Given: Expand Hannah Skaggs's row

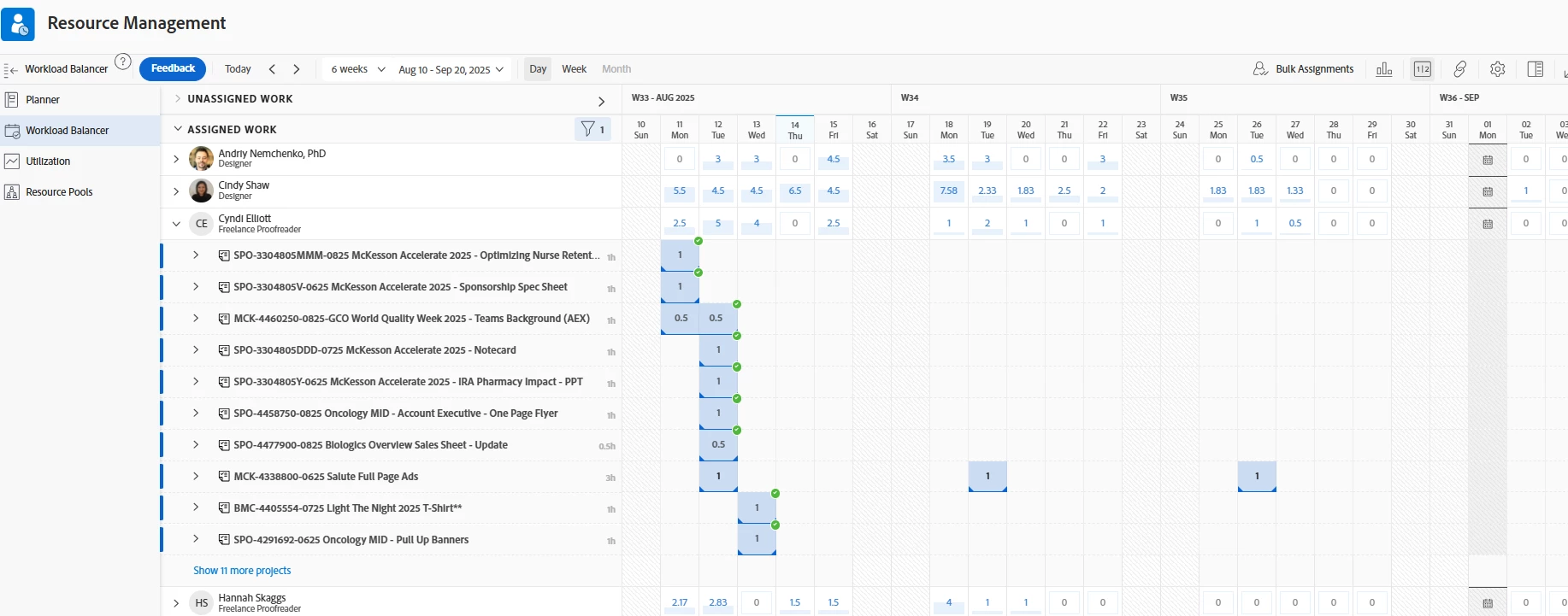Looking at the screenshot, I should [176, 603].
